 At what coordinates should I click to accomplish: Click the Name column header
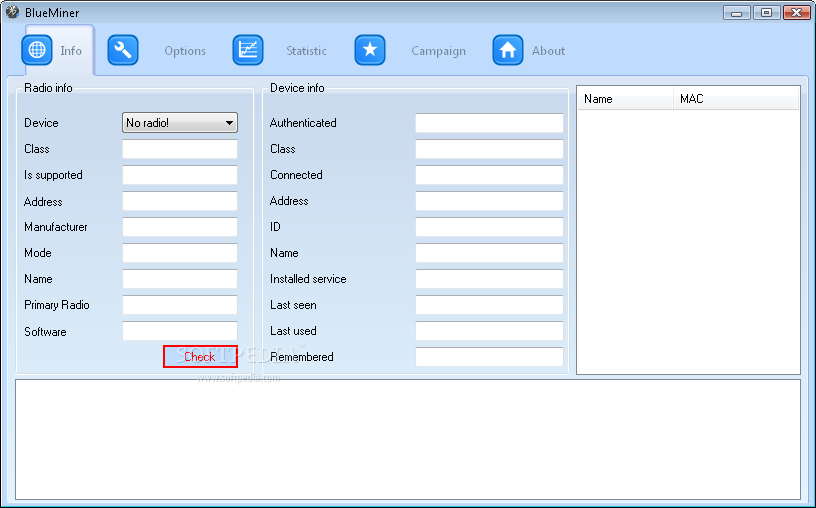tap(626, 99)
